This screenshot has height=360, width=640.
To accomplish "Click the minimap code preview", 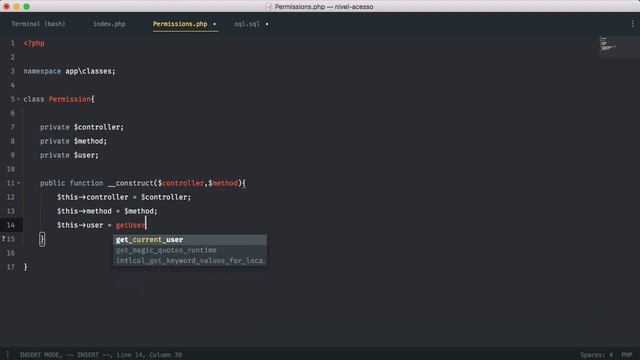I will [607, 44].
